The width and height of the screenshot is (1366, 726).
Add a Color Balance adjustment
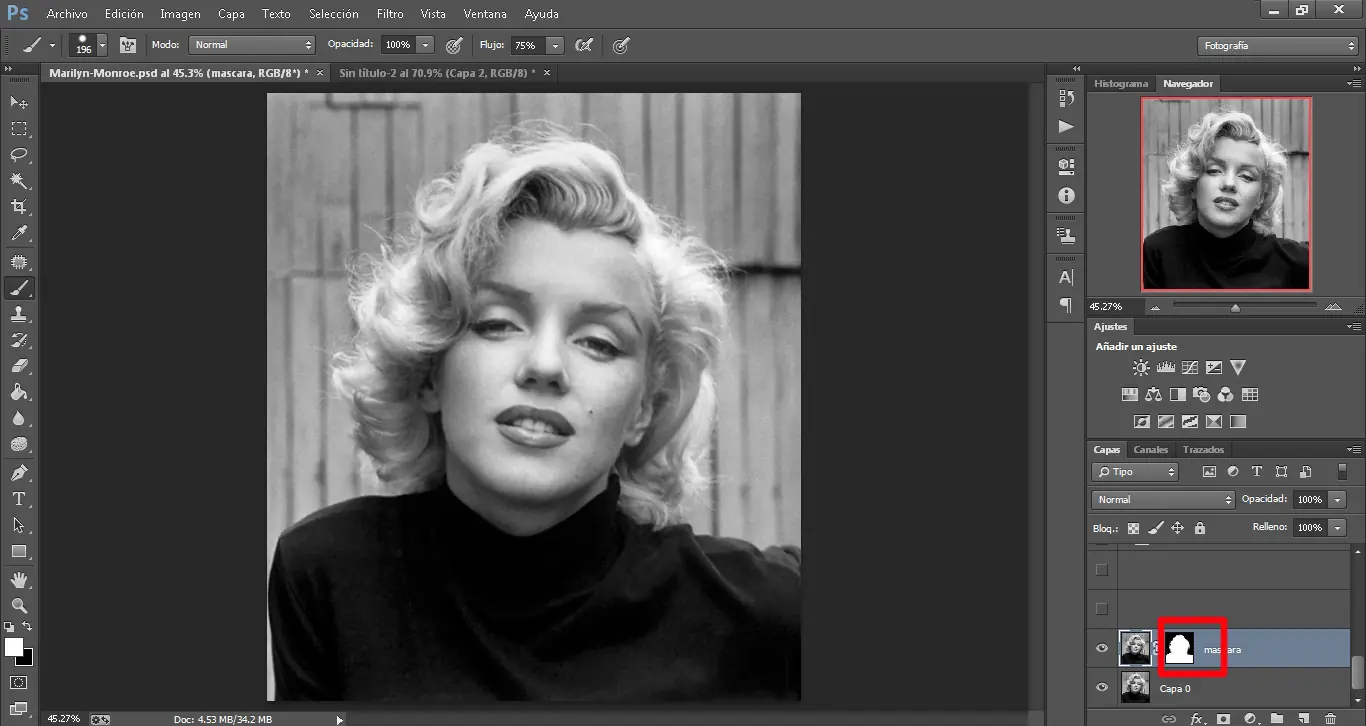pyautogui.click(x=1153, y=394)
